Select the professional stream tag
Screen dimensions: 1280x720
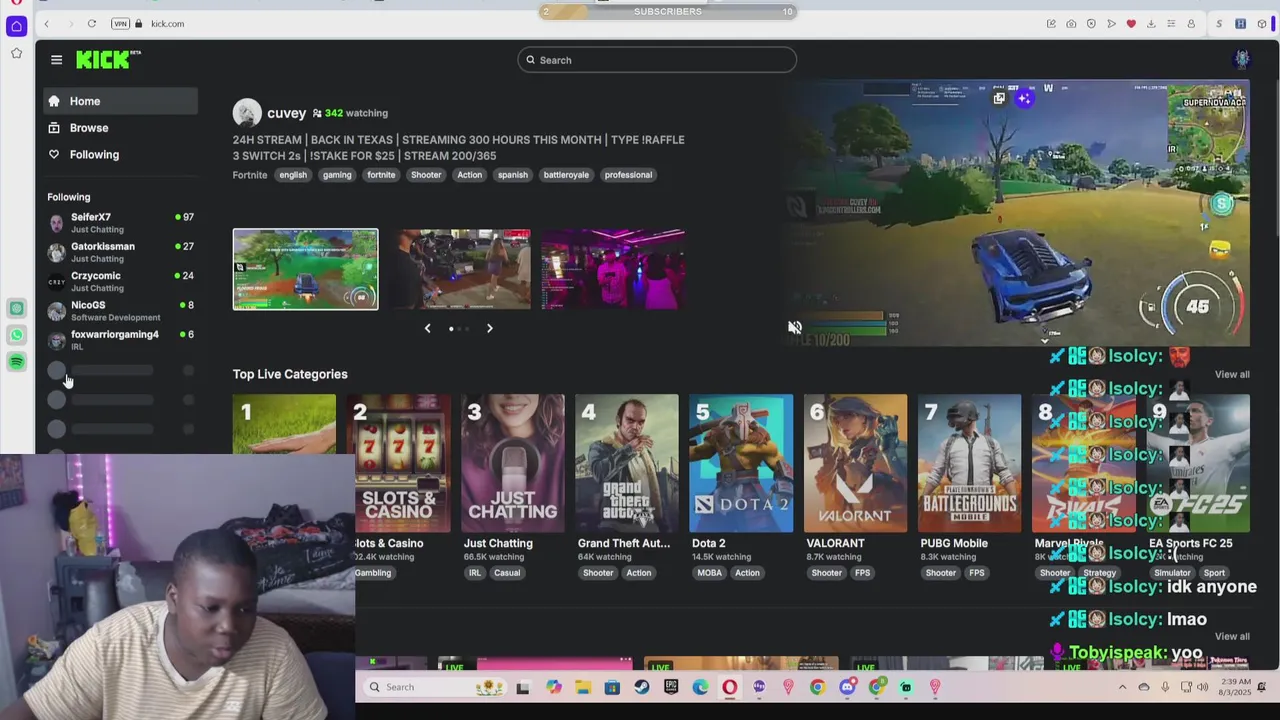[x=628, y=175]
